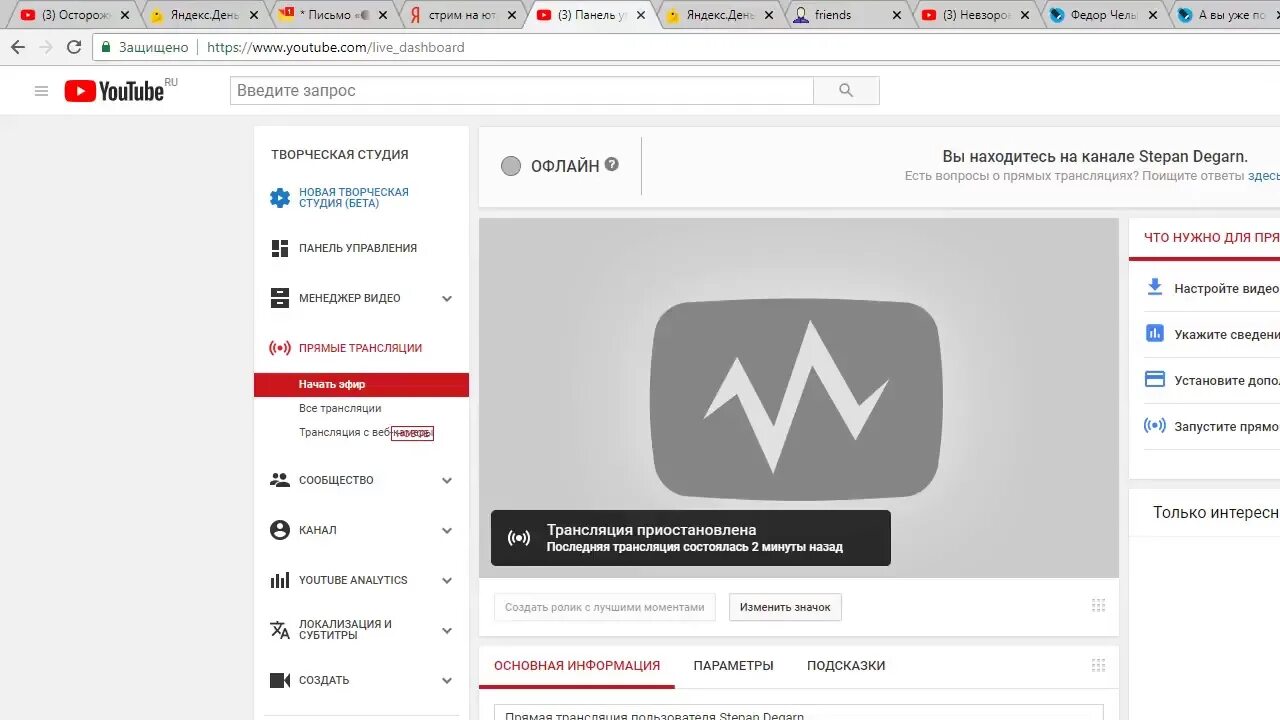This screenshot has height=720, width=1280.
Task: Switch to the (3) Невзоров browser tab
Action: click(x=976, y=15)
